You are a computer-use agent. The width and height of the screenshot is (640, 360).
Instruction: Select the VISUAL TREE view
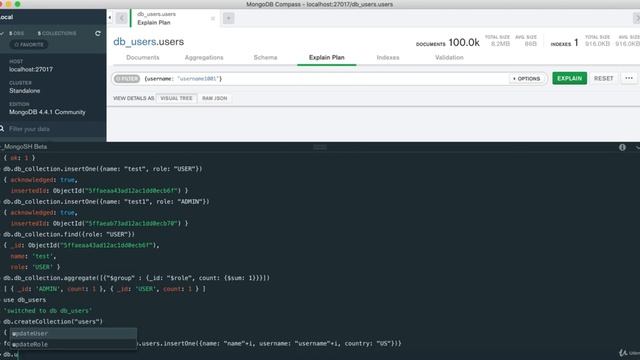click(x=176, y=98)
